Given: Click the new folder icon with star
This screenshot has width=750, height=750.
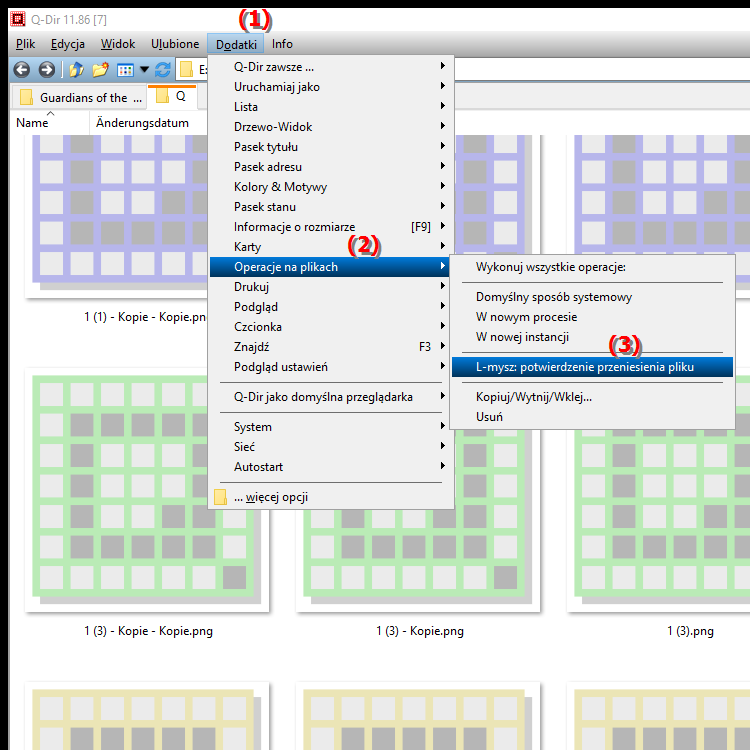Looking at the screenshot, I should pos(100,70).
